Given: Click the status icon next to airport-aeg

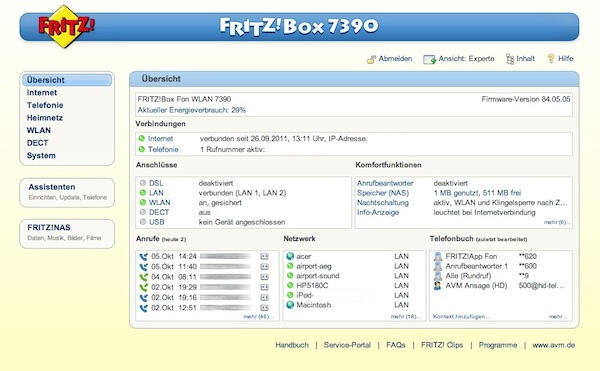Looking at the screenshot, I should pyautogui.click(x=290, y=266).
